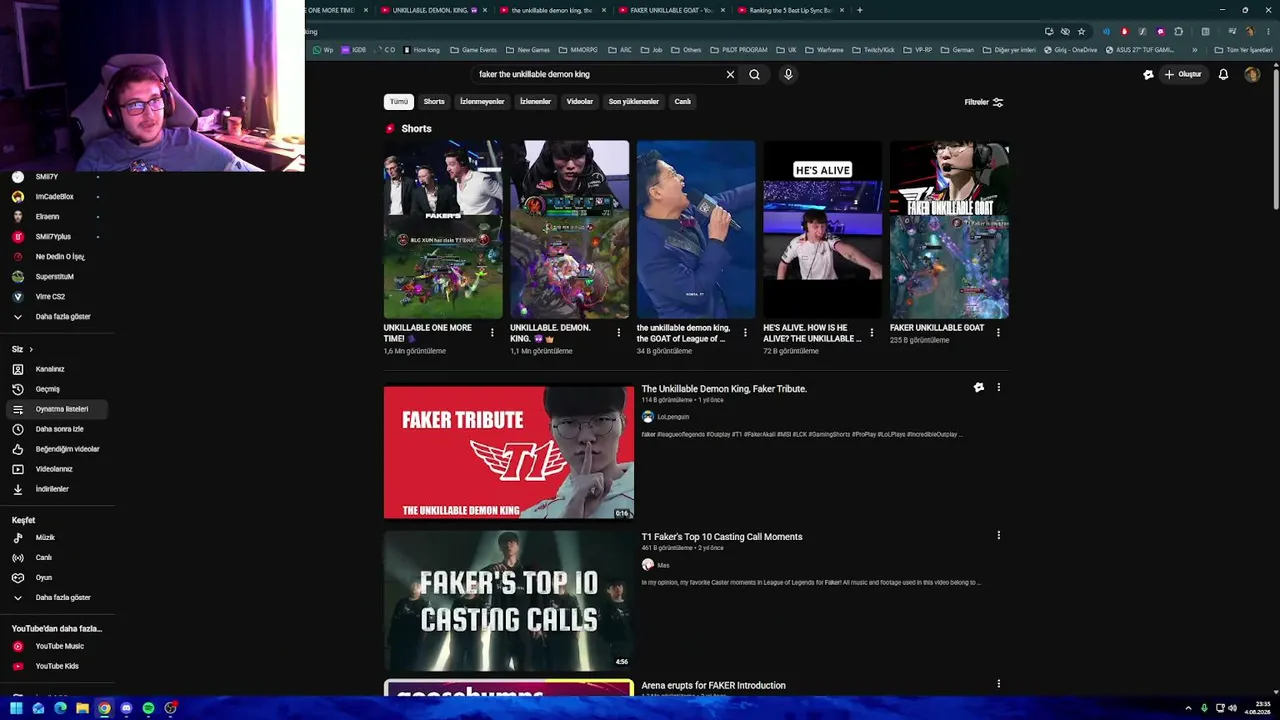Open the Game Events bookmark folder
The width and height of the screenshot is (1280, 720).
(x=473, y=50)
